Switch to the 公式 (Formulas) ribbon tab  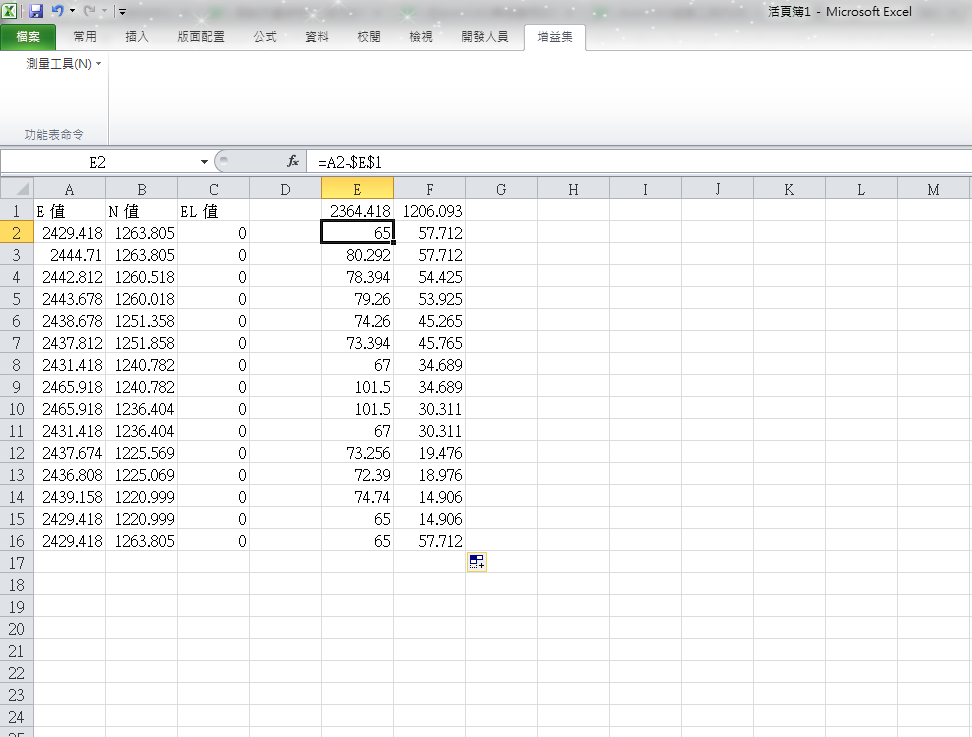point(264,37)
